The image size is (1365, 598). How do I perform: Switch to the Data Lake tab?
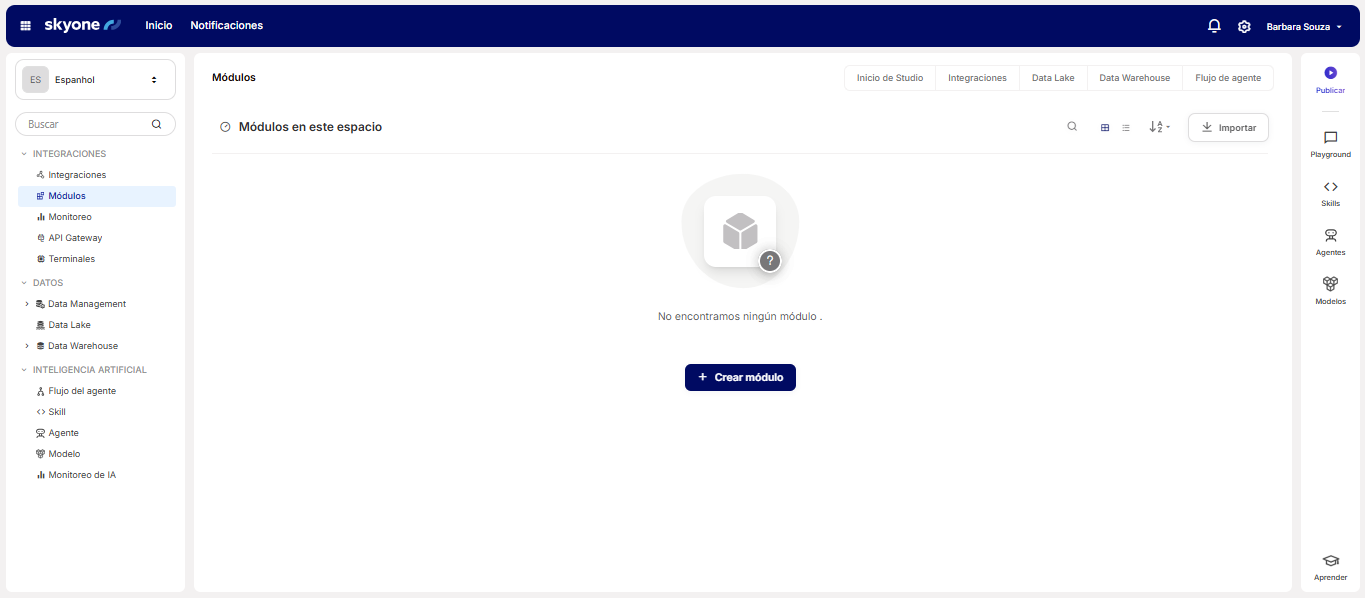tap(1052, 78)
